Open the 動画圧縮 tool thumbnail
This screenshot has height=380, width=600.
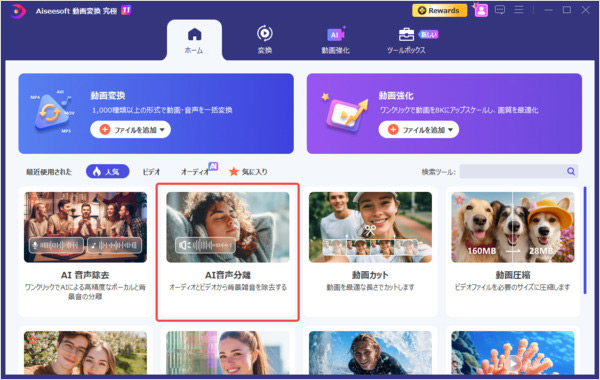pyautogui.click(x=512, y=227)
